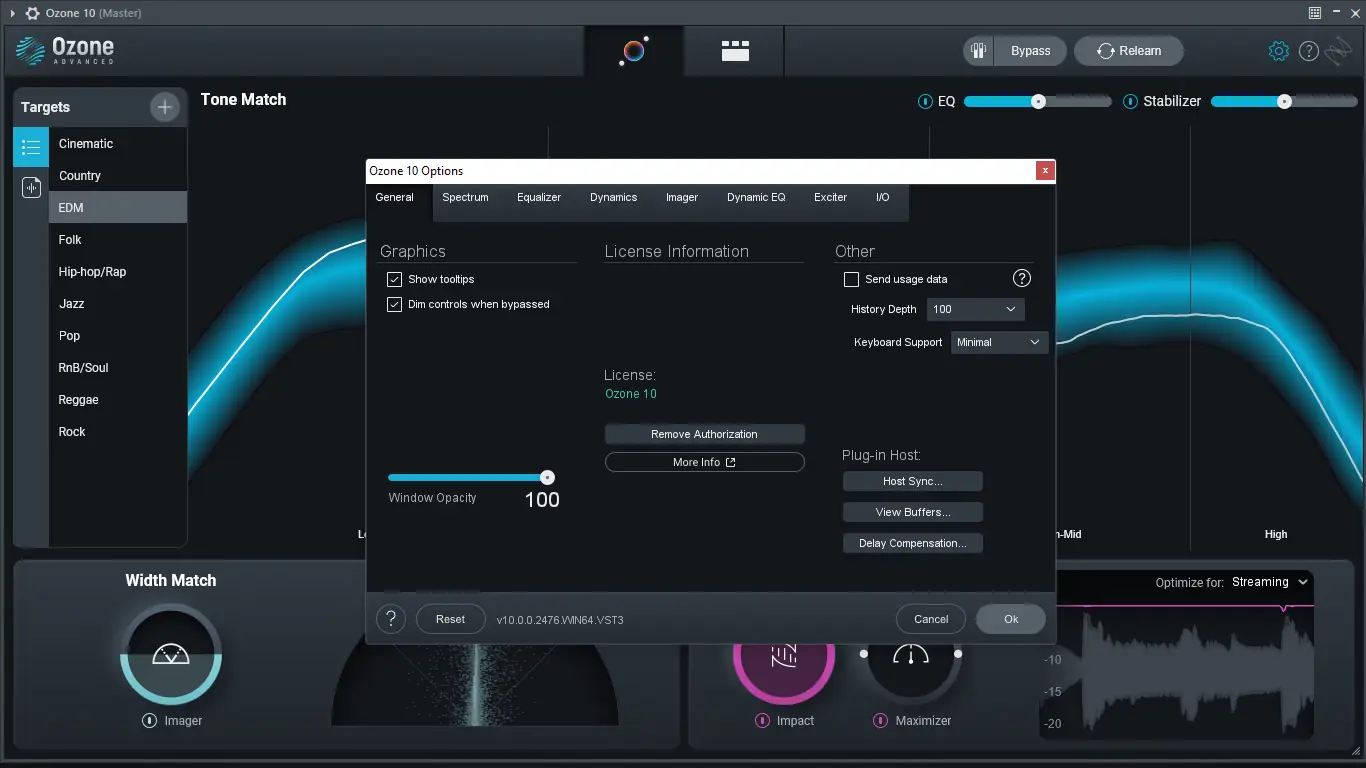Click the iZotope logo icon in header
The height and width of the screenshot is (768, 1366).
[1339, 51]
